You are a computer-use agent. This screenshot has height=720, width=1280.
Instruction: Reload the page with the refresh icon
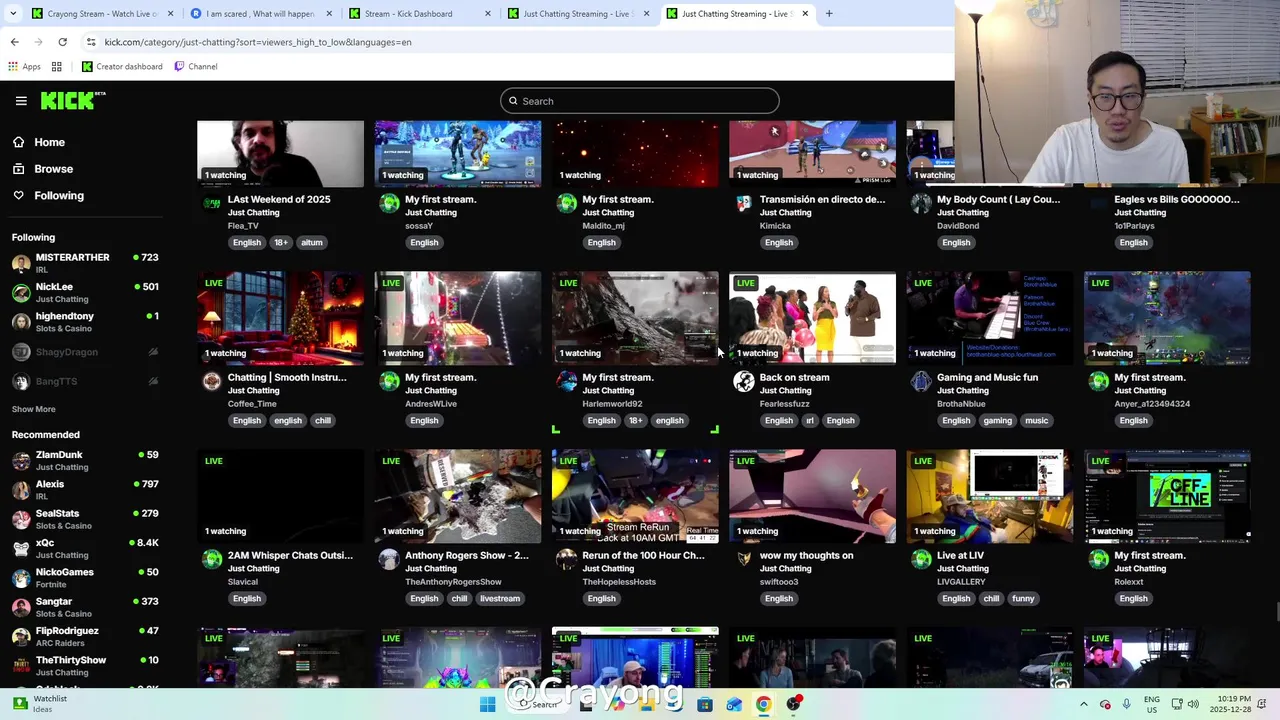(x=62, y=42)
